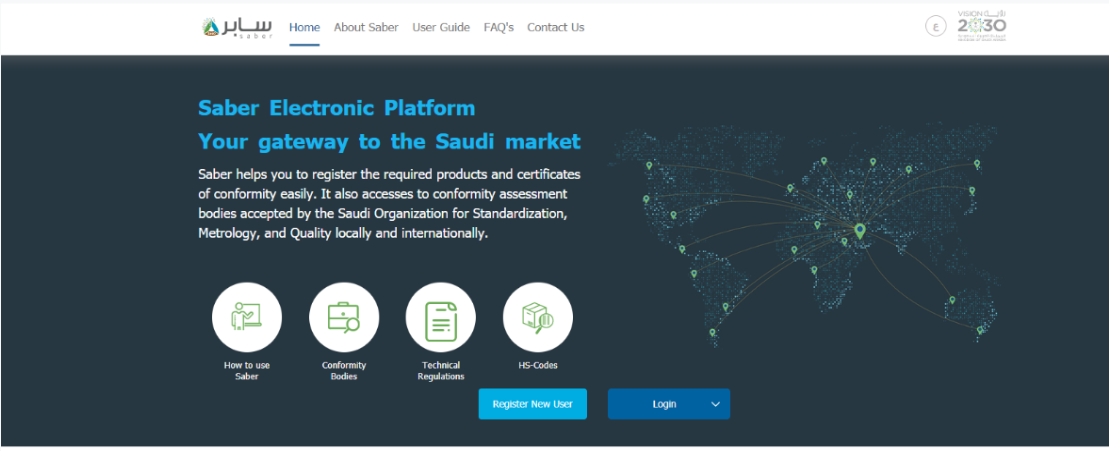Click the Vision 2030 logo
1109x451 pixels.
pos(982,26)
